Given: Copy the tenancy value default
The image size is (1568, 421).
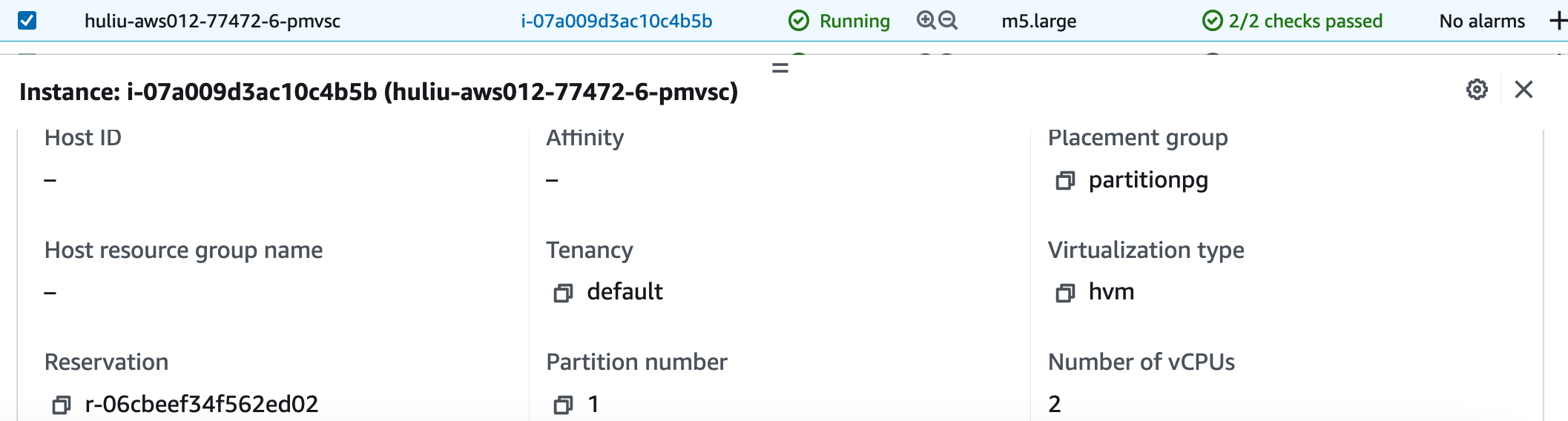Looking at the screenshot, I should pos(563,294).
